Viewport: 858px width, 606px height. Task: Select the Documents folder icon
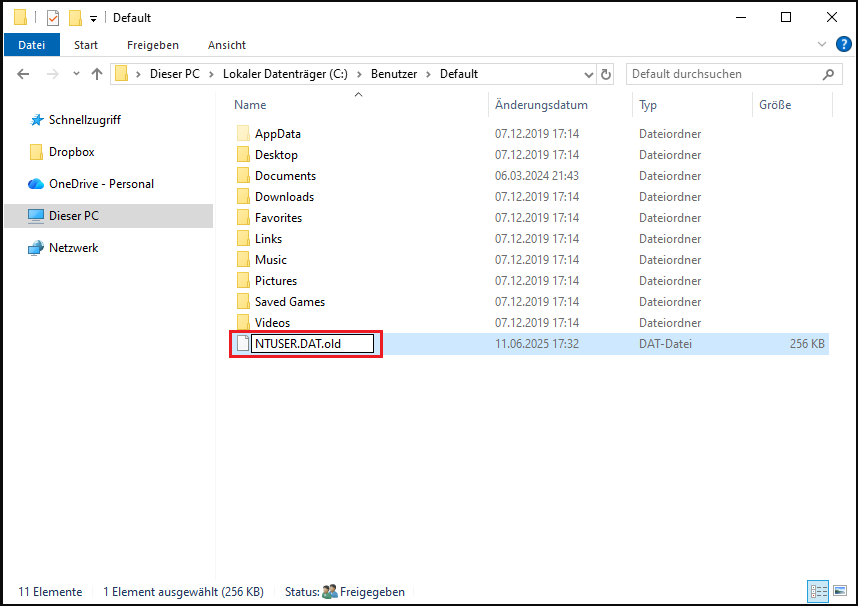(244, 176)
